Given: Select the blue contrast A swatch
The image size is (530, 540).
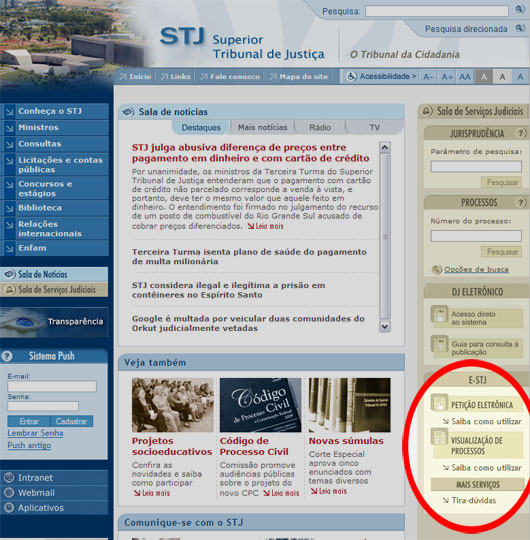Looking at the screenshot, I should (x=520, y=77).
